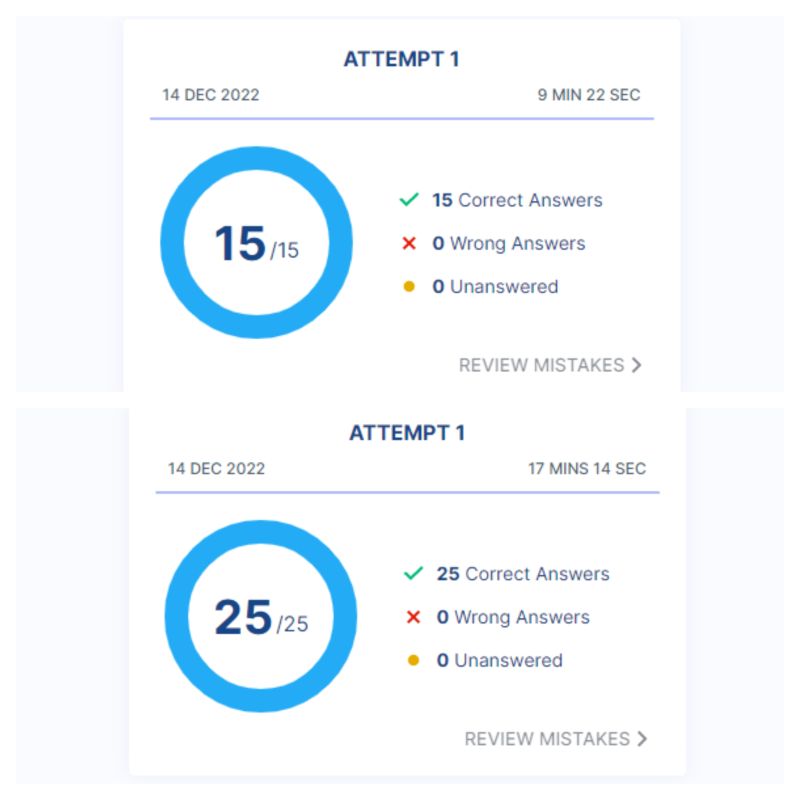Viewport: 800px width, 800px height.
Task: Click the 25 Correct Answers text
Action: 523,574
